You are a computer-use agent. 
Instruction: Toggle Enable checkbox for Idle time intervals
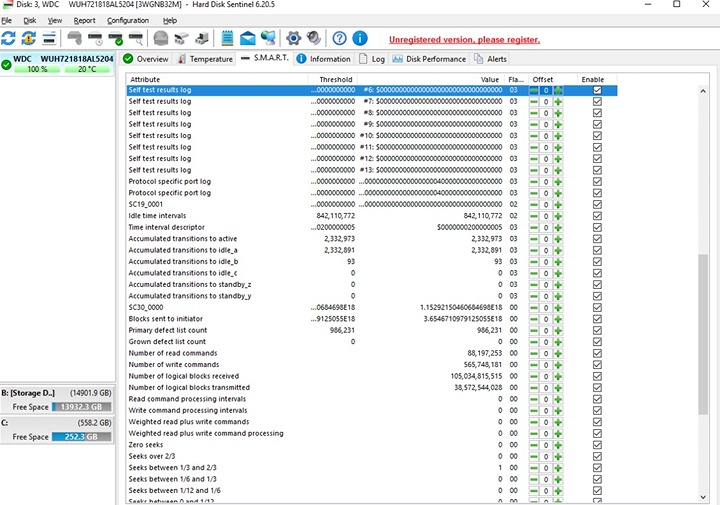pos(597,216)
